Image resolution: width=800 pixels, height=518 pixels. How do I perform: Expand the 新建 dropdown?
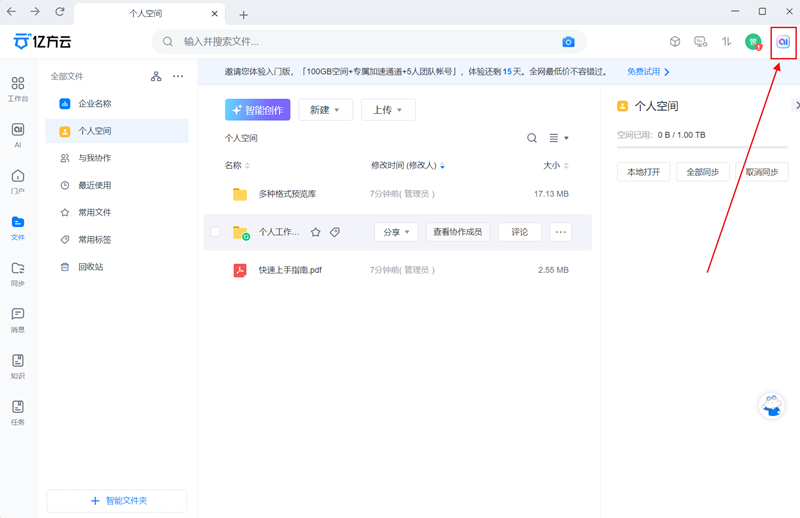[x=325, y=110]
